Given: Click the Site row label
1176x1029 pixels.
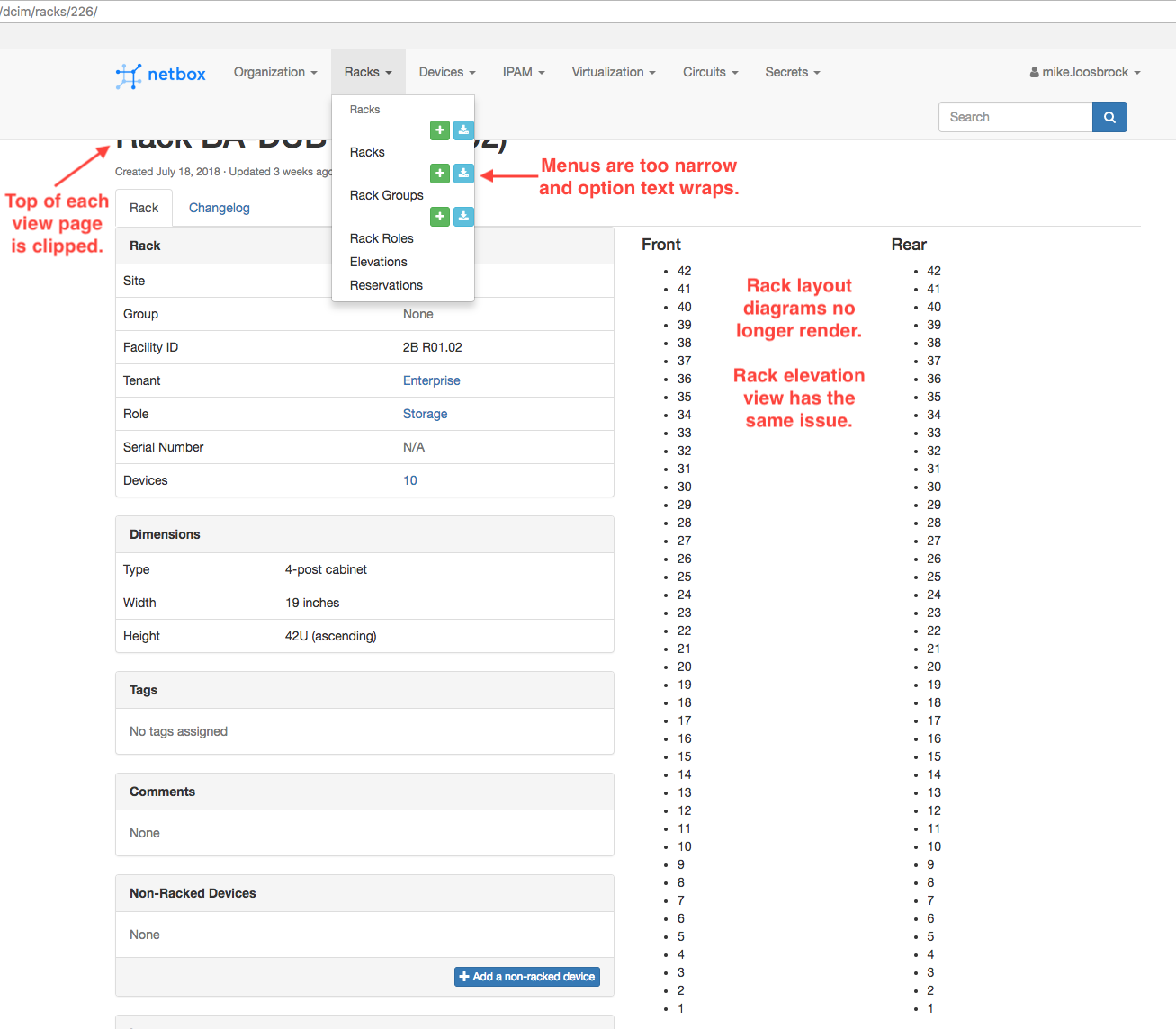Looking at the screenshot, I should tap(134, 281).
